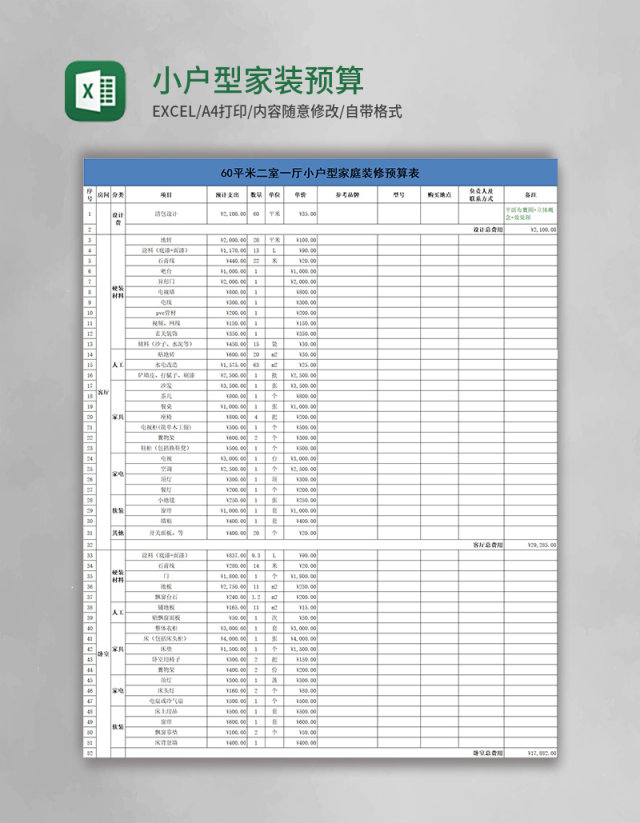This screenshot has width=640, height=823.
Task: Select the 项目 column header
Action: (166, 195)
